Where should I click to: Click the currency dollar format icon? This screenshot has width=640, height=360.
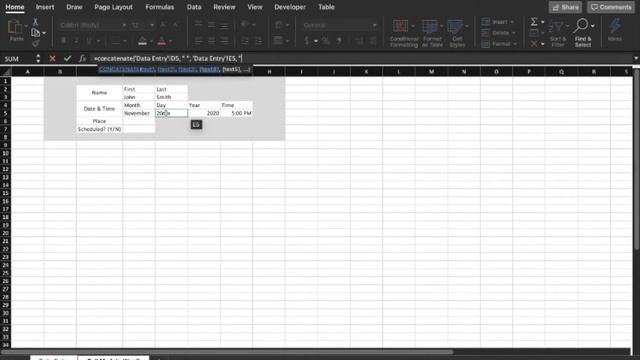tap(307, 40)
